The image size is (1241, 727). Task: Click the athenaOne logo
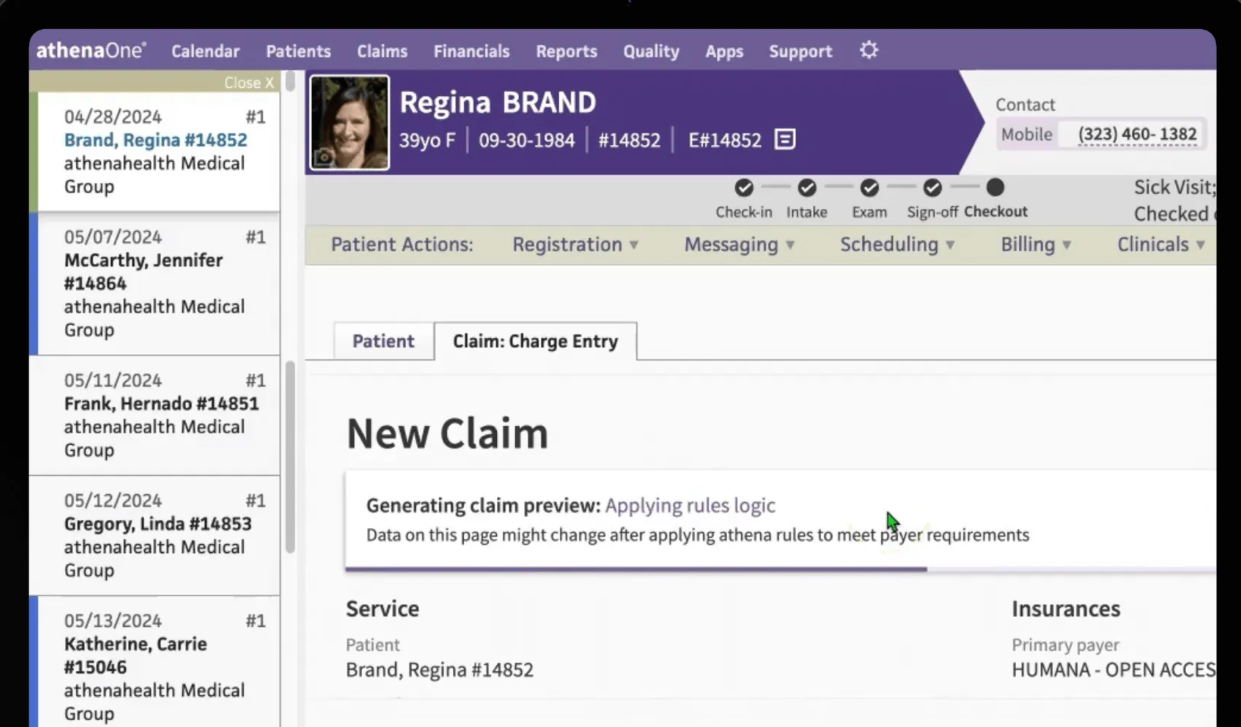coord(92,50)
